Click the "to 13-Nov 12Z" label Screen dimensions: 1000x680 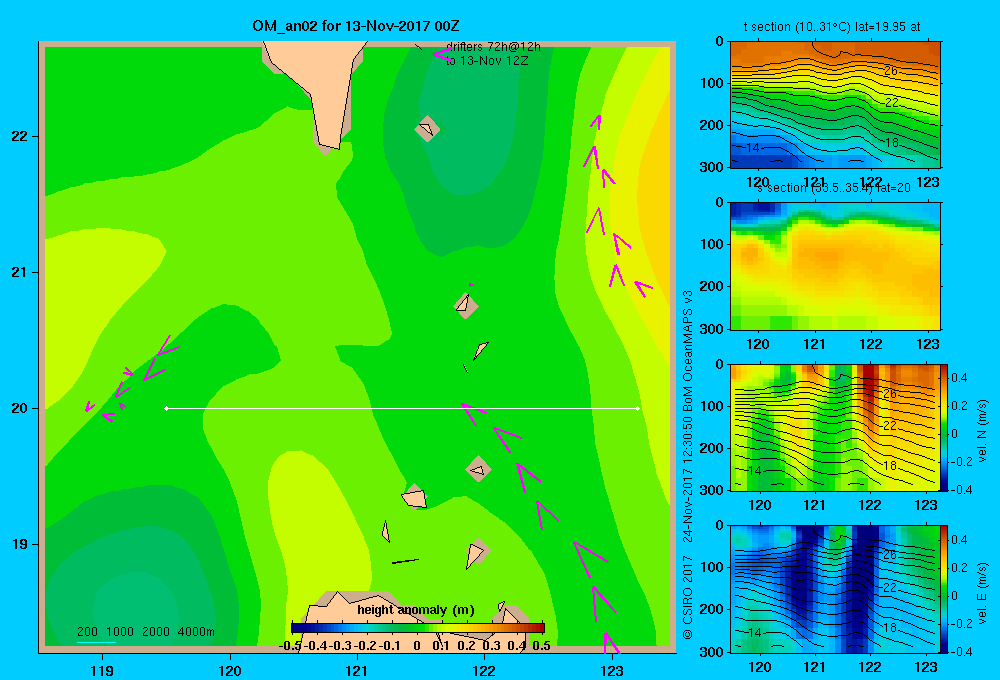tap(487, 61)
